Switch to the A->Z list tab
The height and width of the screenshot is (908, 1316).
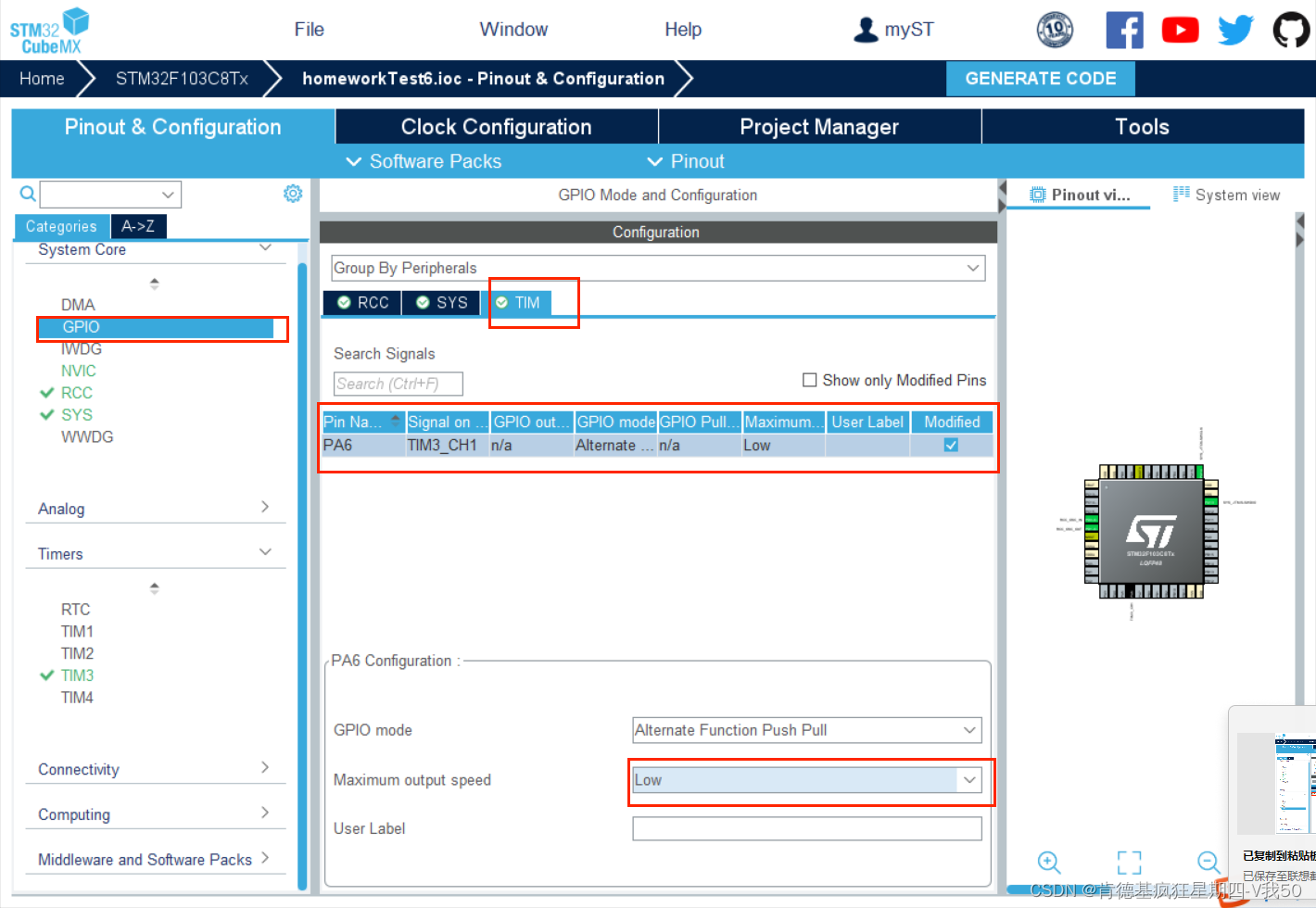pyautogui.click(x=138, y=226)
